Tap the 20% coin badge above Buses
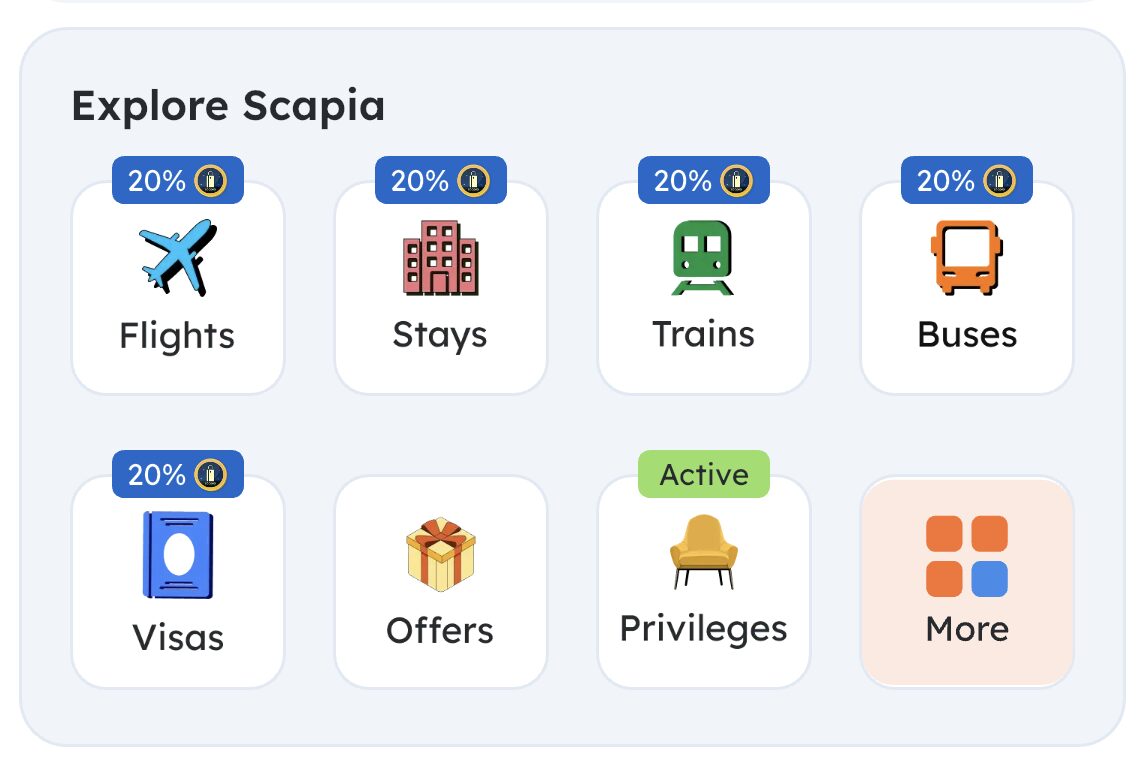Image resolution: width=1140 pixels, height=763 pixels. pyautogui.click(x=966, y=181)
